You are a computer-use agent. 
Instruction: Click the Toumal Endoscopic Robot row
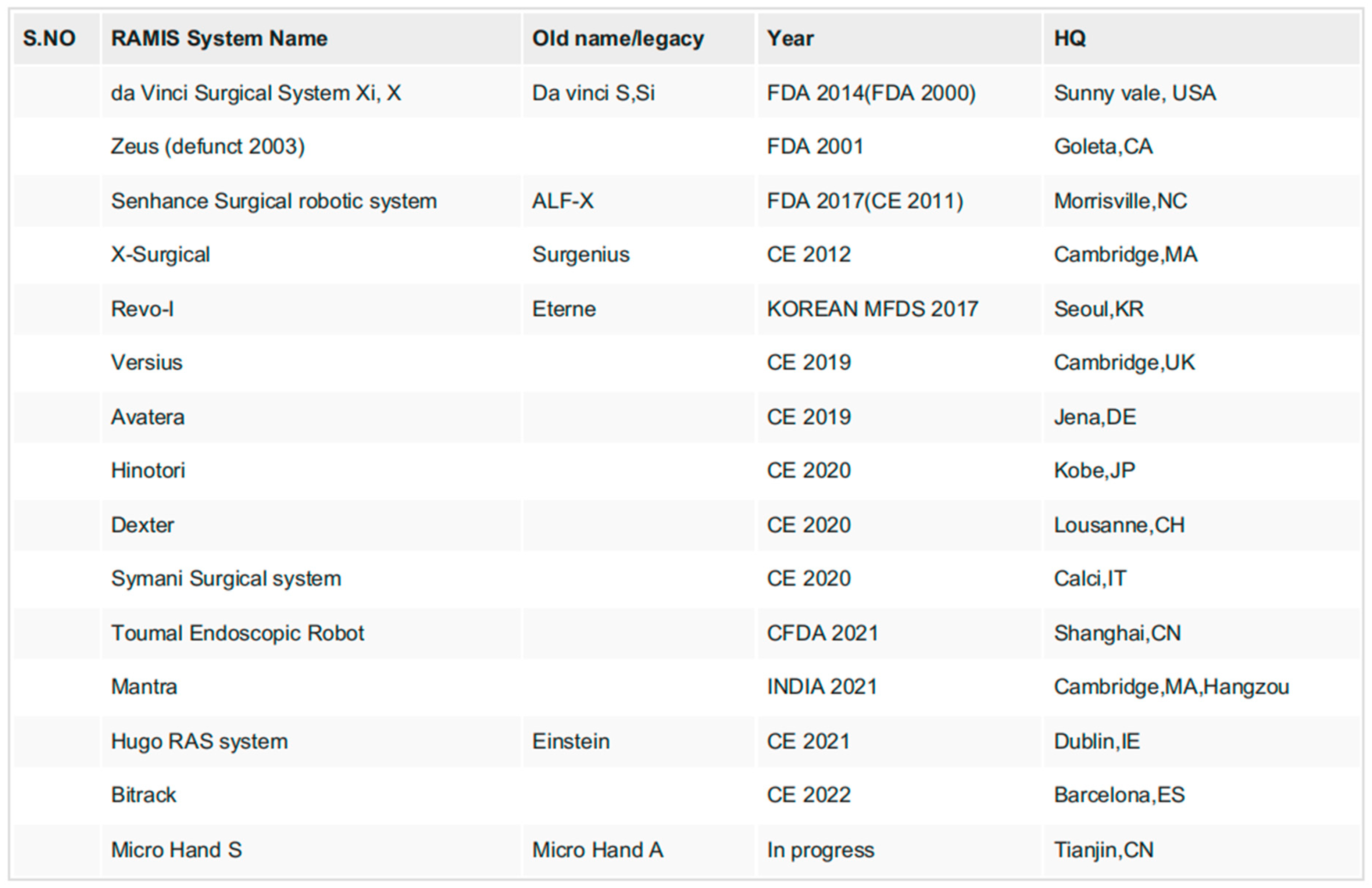tap(237, 632)
